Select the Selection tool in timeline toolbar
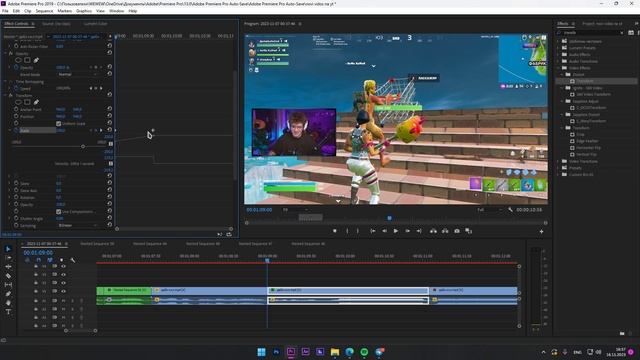The height and width of the screenshot is (360, 640). coord(8,249)
